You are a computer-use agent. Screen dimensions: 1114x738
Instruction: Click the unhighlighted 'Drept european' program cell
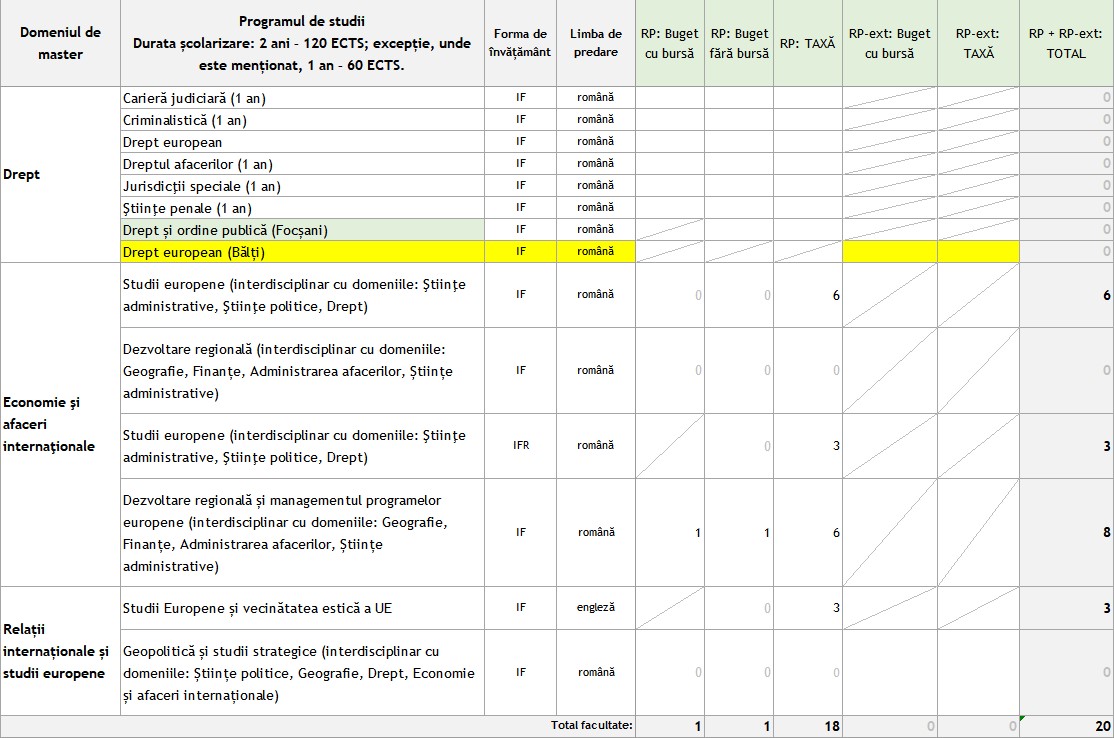click(303, 142)
